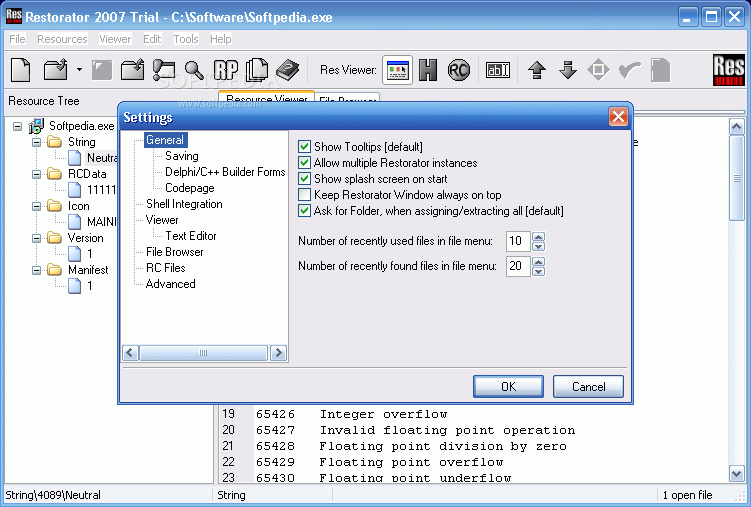
Task: Open the File menu
Action: (17, 39)
